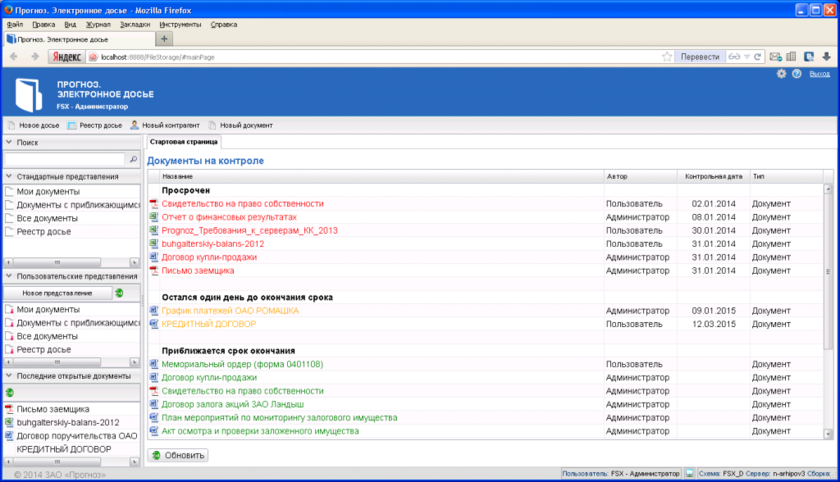Refresh the user views with green icon

(x=119, y=293)
